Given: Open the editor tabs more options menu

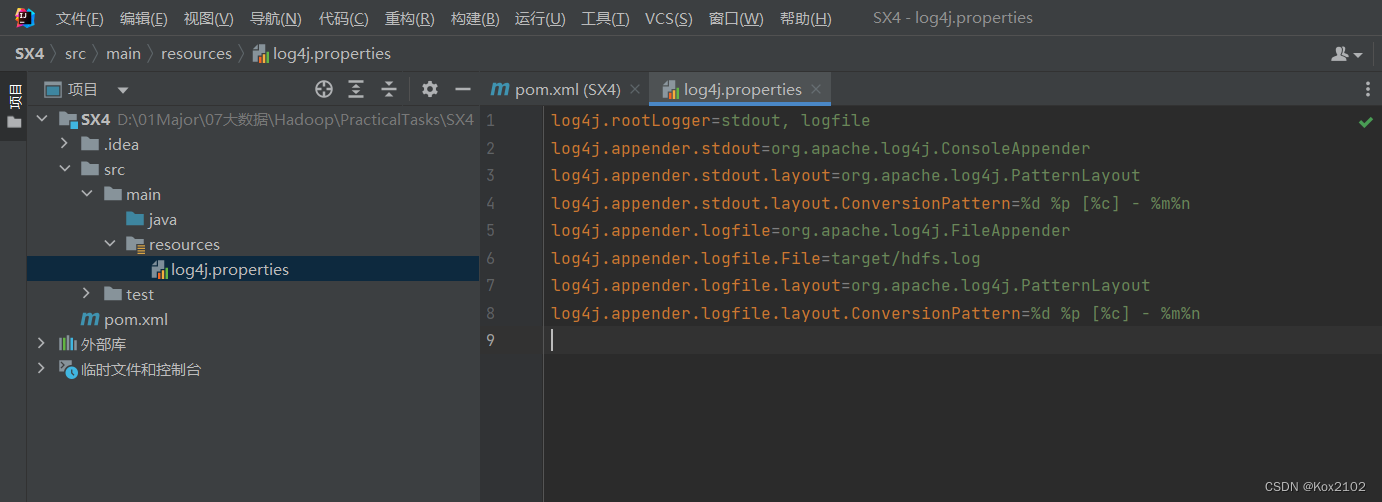Looking at the screenshot, I should 1367,90.
